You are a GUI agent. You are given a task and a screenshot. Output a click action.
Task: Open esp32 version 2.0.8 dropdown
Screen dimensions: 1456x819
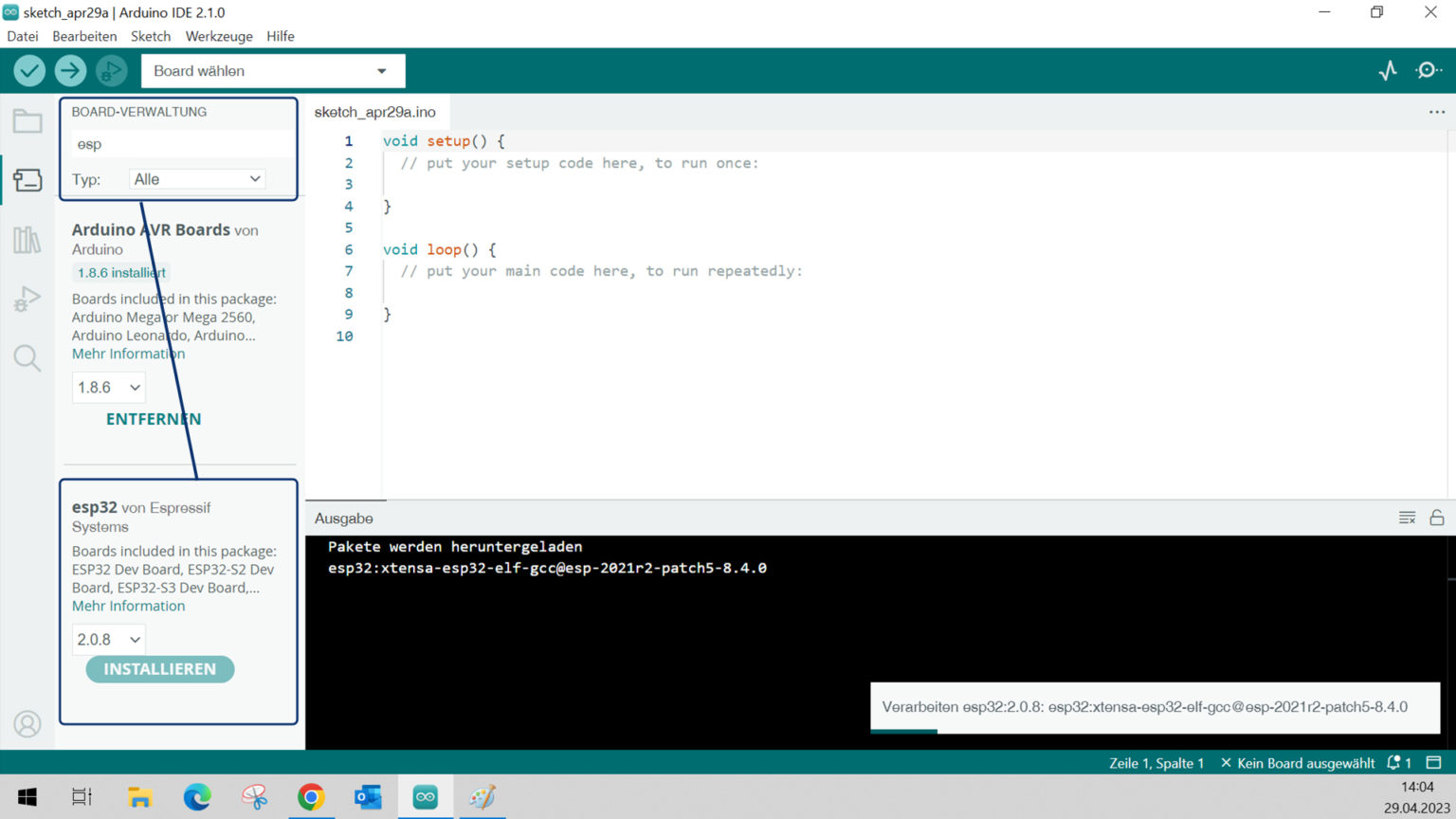click(x=108, y=640)
